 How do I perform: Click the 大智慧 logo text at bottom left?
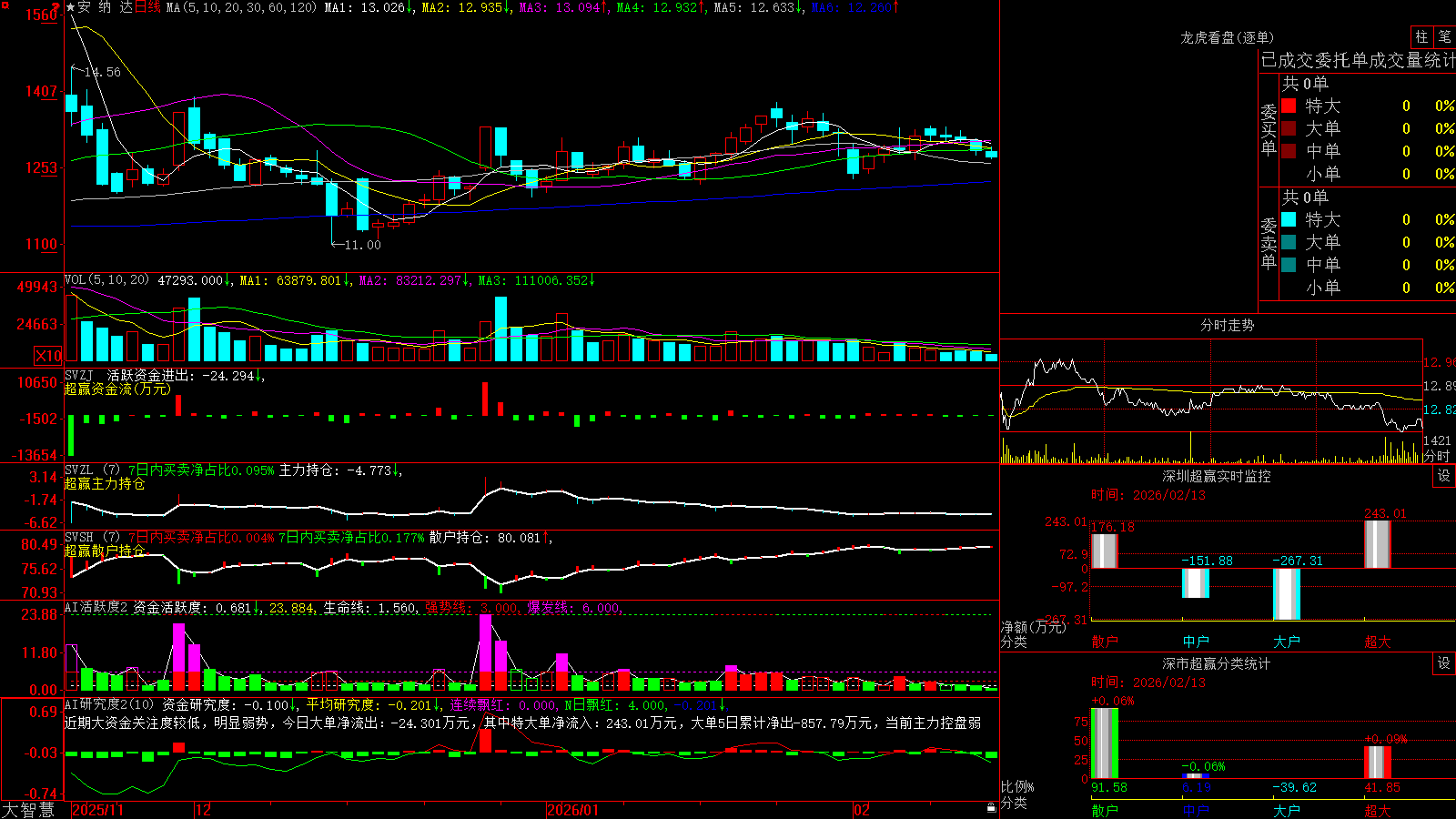pos(28,810)
